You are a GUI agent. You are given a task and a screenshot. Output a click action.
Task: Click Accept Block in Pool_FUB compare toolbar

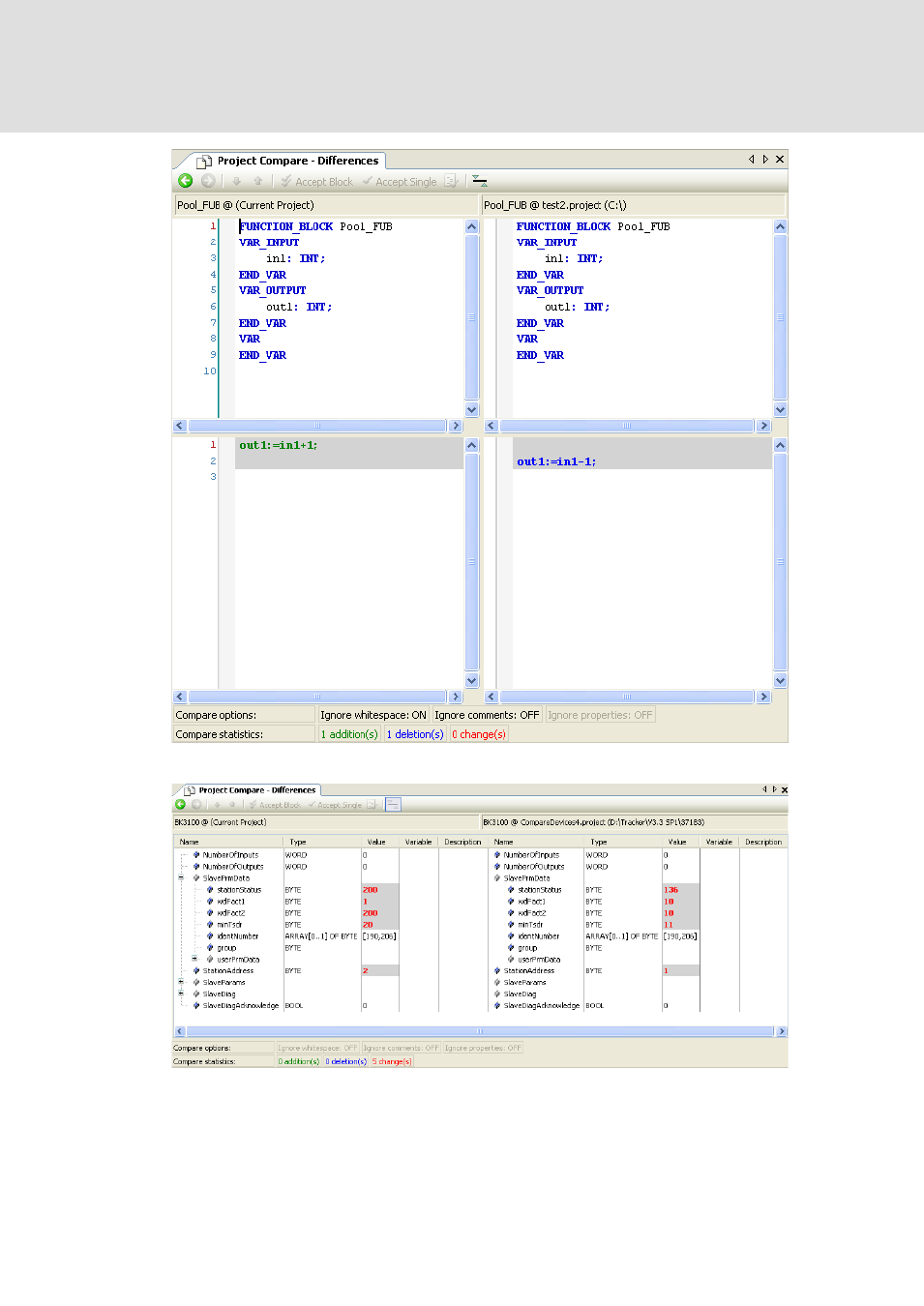(317, 182)
